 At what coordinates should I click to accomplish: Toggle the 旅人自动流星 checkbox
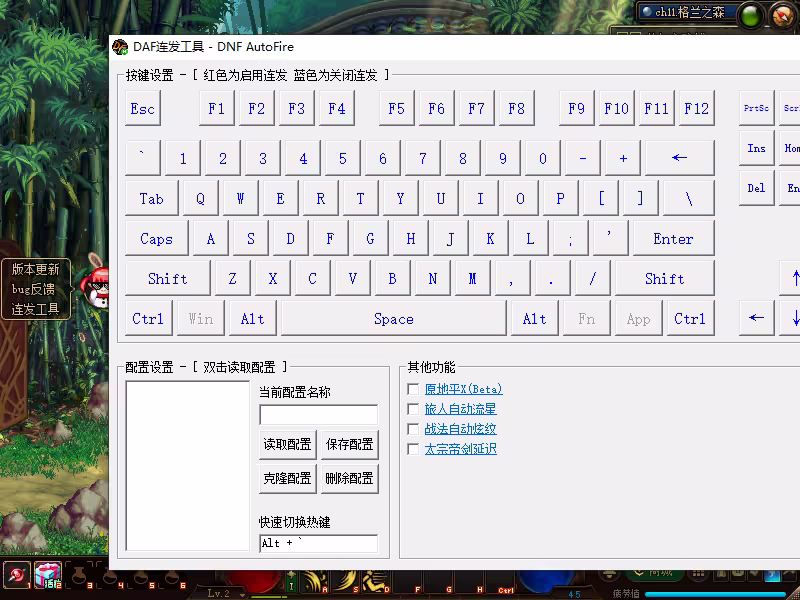click(413, 409)
